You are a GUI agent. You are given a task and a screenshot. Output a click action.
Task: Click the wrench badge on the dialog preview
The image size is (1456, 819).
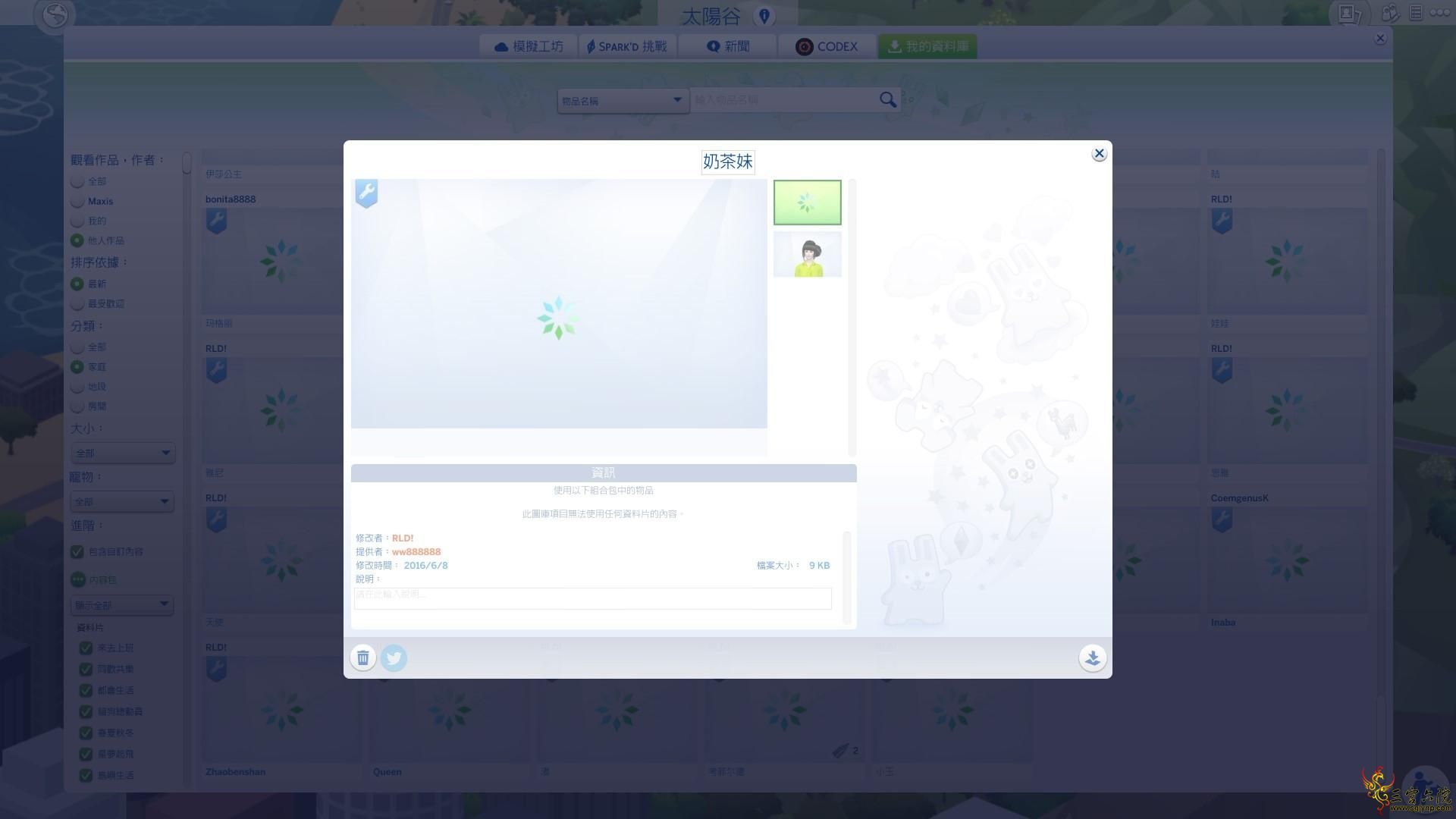pyautogui.click(x=366, y=193)
